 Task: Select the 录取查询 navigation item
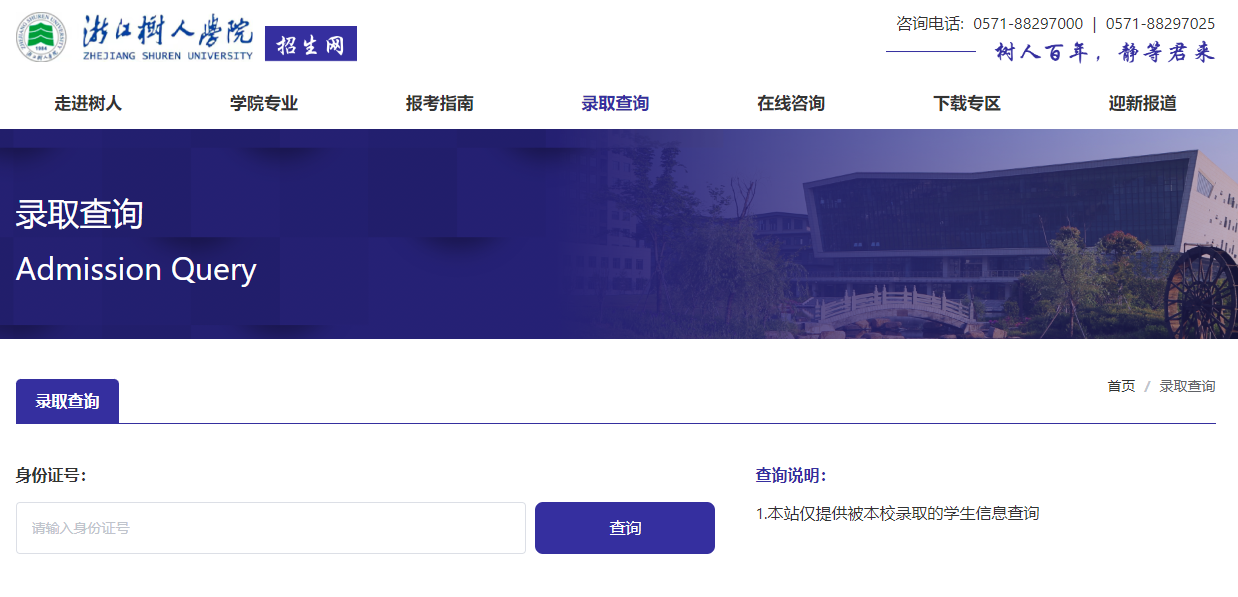614,102
